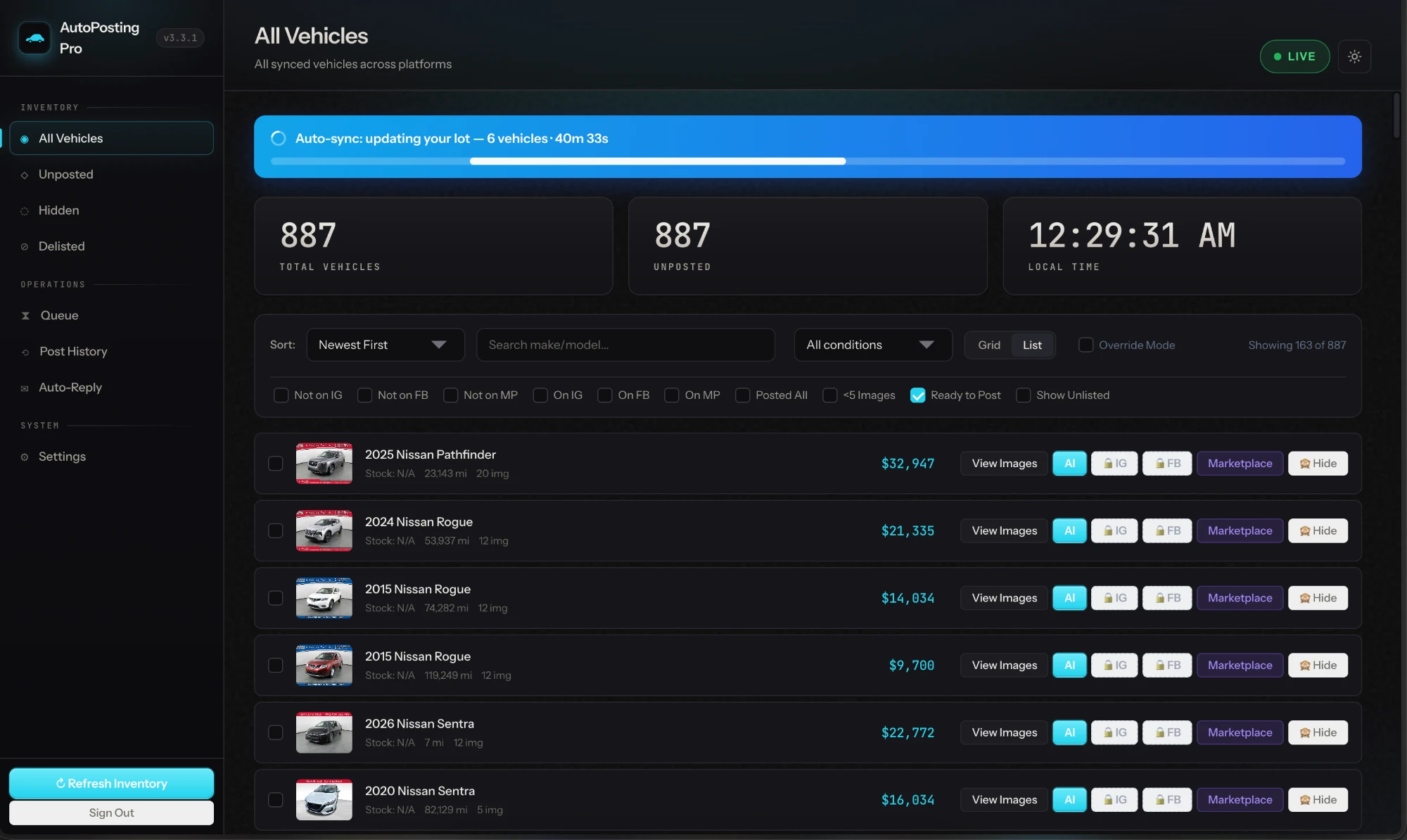Open the All Vehicles sidebar item
This screenshot has width=1407, height=840.
coord(111,138)
